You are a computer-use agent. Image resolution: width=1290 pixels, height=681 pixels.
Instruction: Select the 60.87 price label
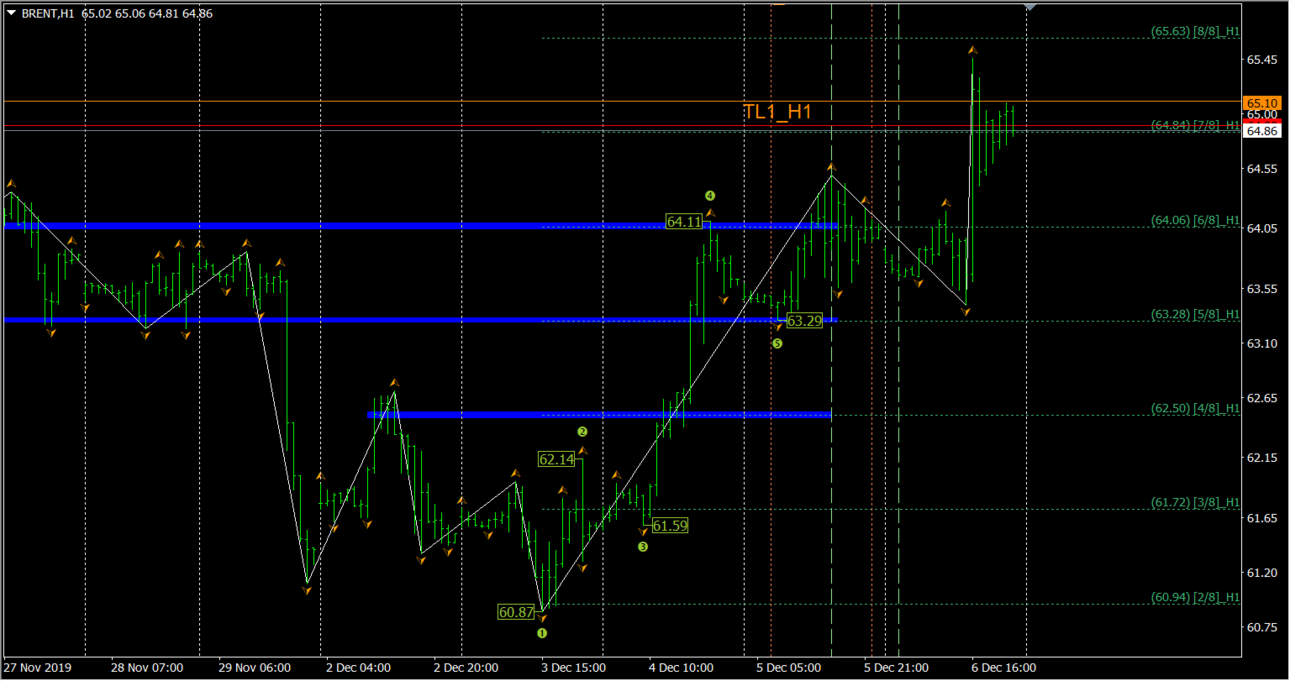pos(516,612)
